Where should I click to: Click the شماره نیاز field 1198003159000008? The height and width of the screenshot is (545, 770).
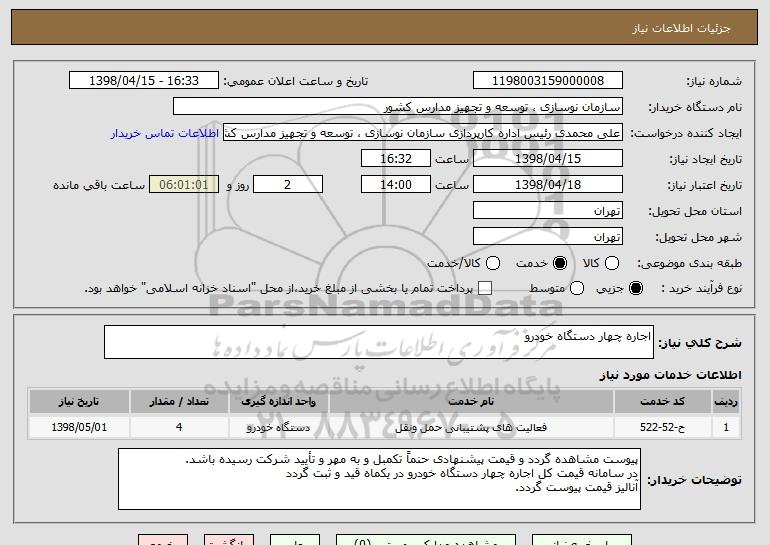(x=548, y=81)
